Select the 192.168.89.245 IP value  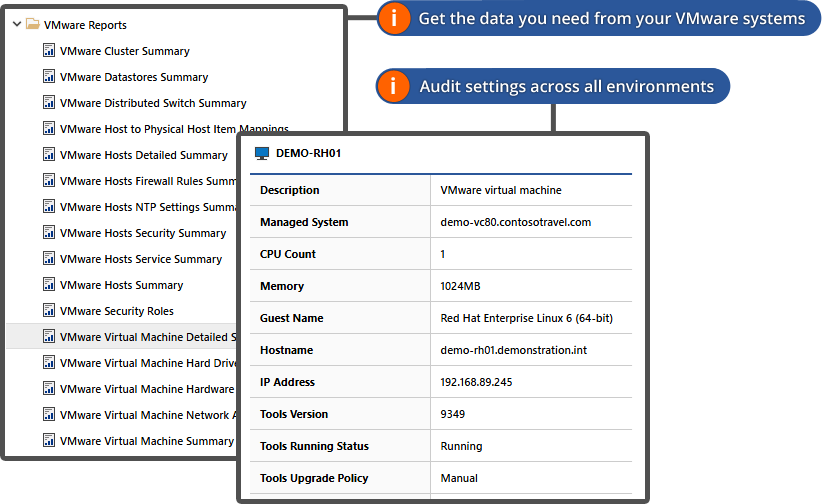pos(476,382)
